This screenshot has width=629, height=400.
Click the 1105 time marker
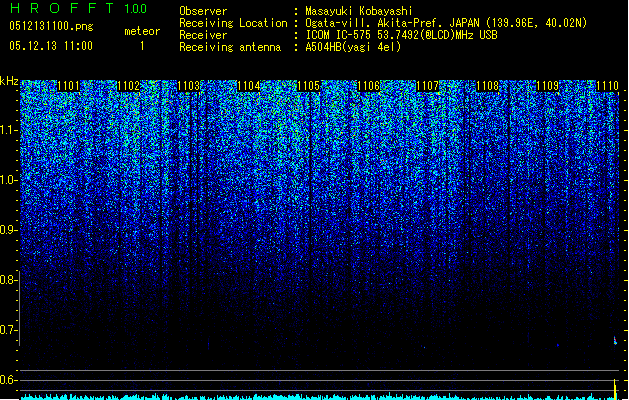point(308,86)
